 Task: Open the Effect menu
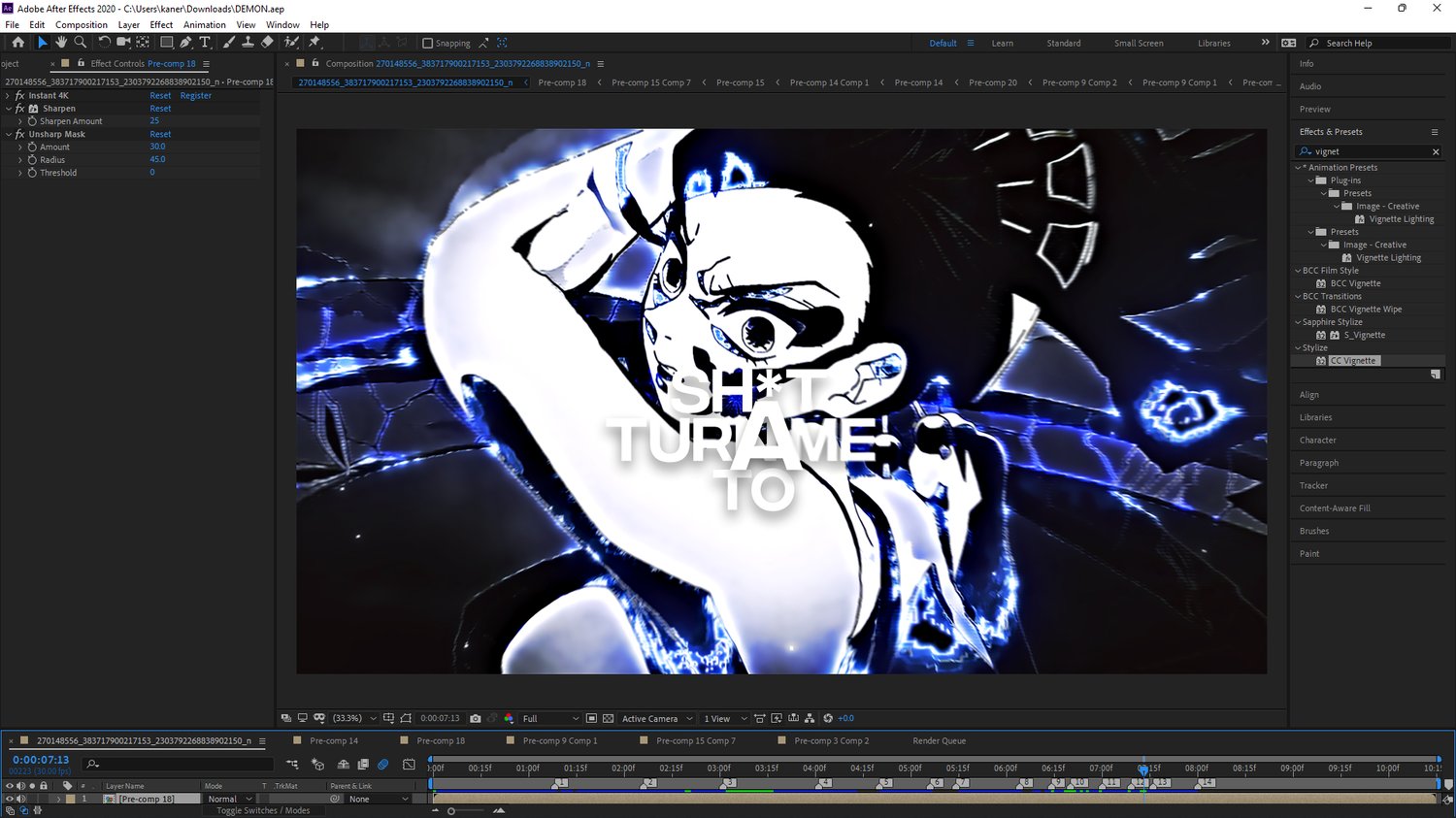pyautogui.click(x=161, y=25)
